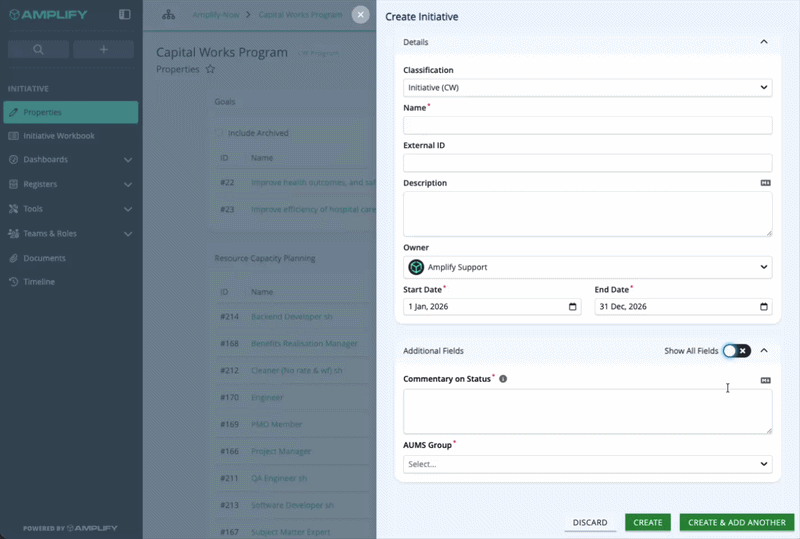
Task: Open the End Date calendar icon
Action: [x=764, y=306]
